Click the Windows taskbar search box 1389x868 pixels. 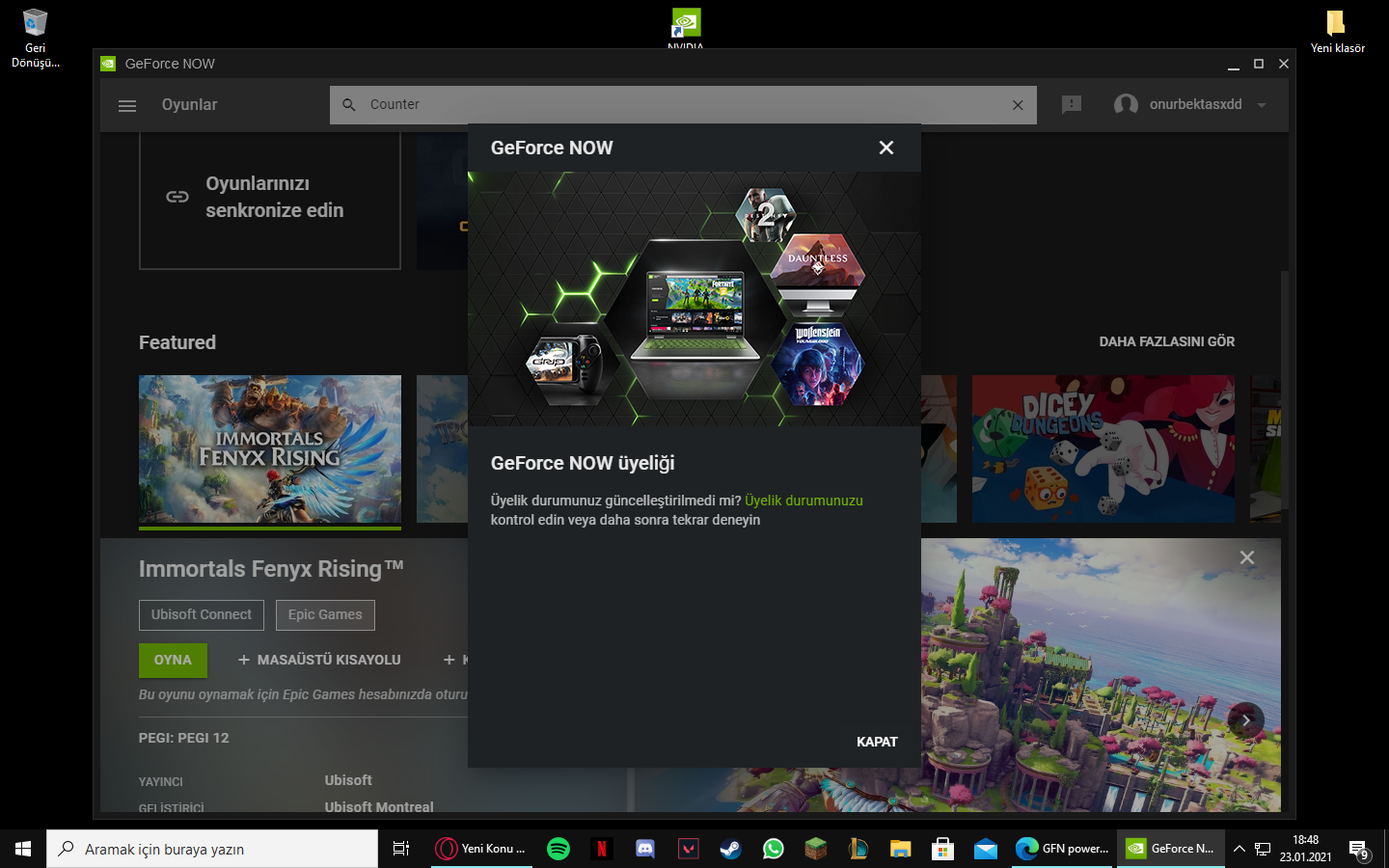click(x=212, y=849)
